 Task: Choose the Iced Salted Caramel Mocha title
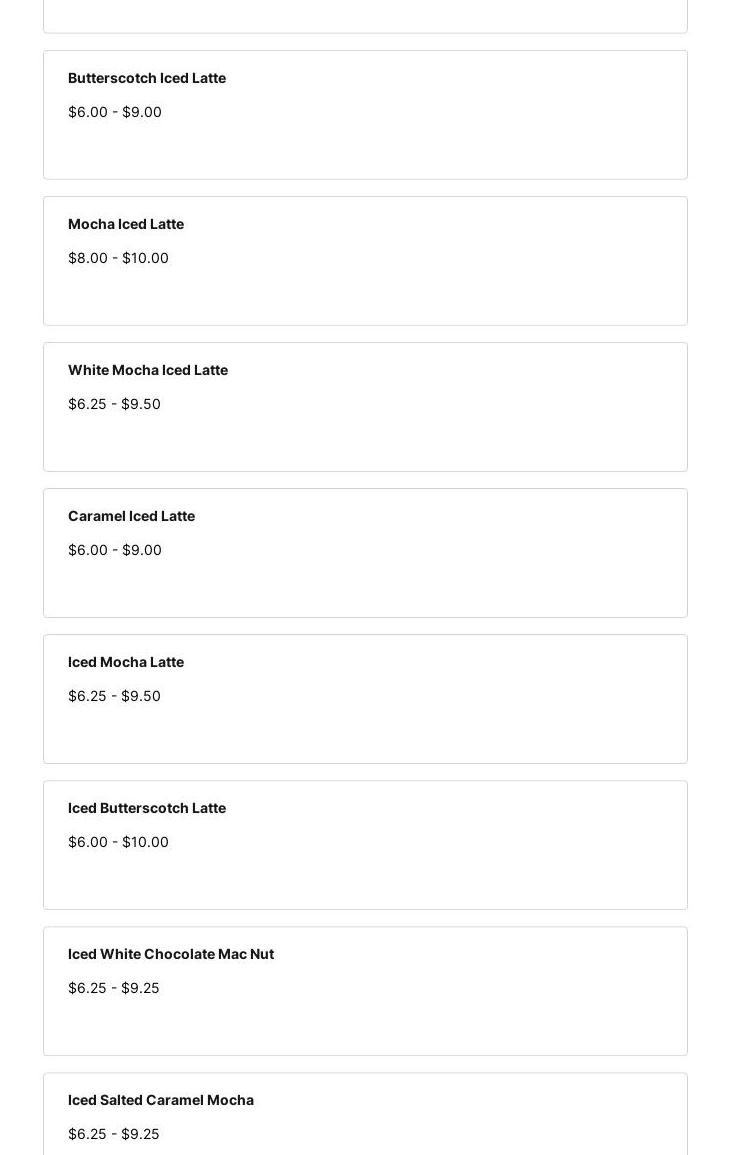(x=161, y=1100)
